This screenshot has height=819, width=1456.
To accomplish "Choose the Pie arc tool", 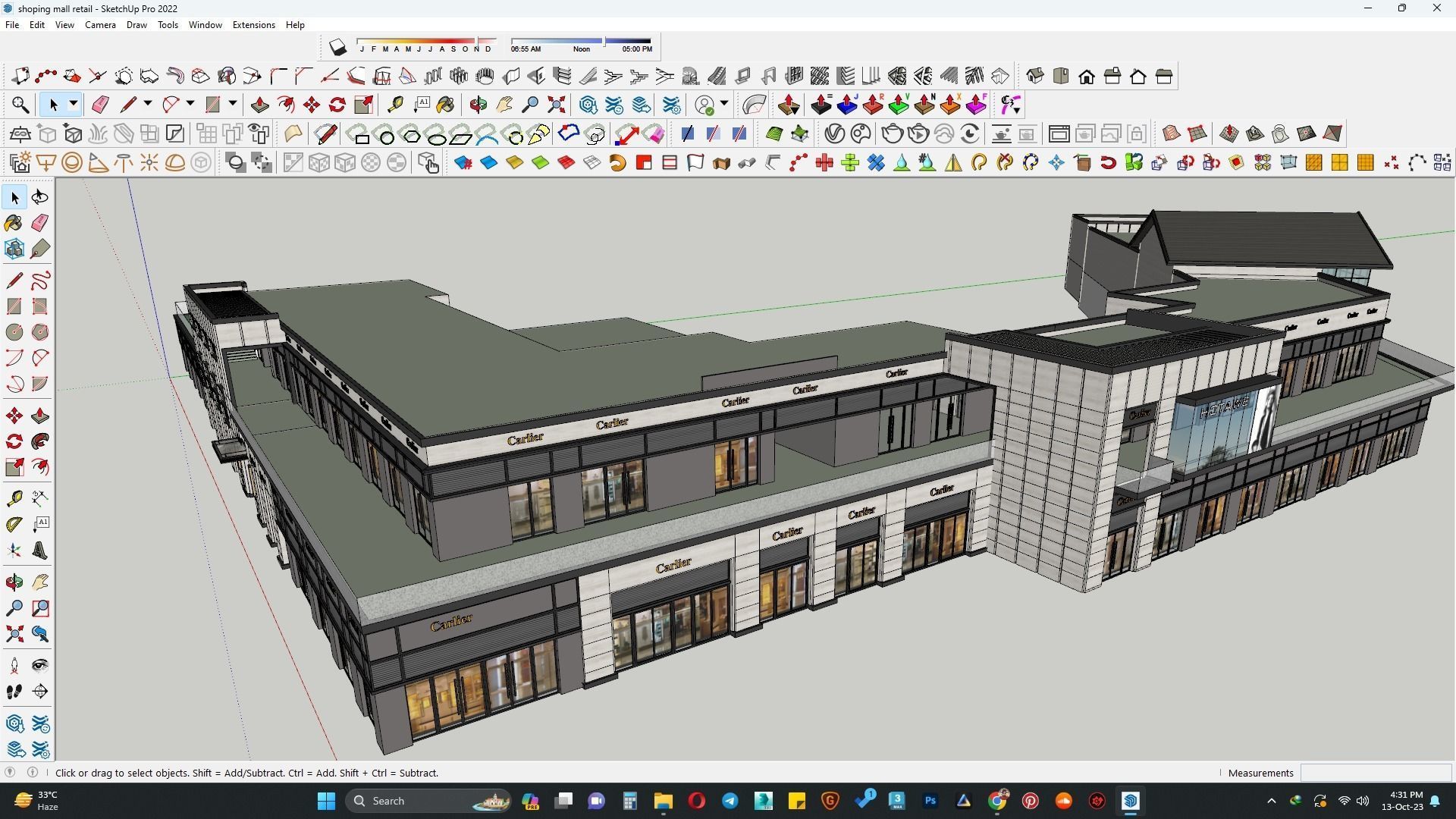I will 40,384.
